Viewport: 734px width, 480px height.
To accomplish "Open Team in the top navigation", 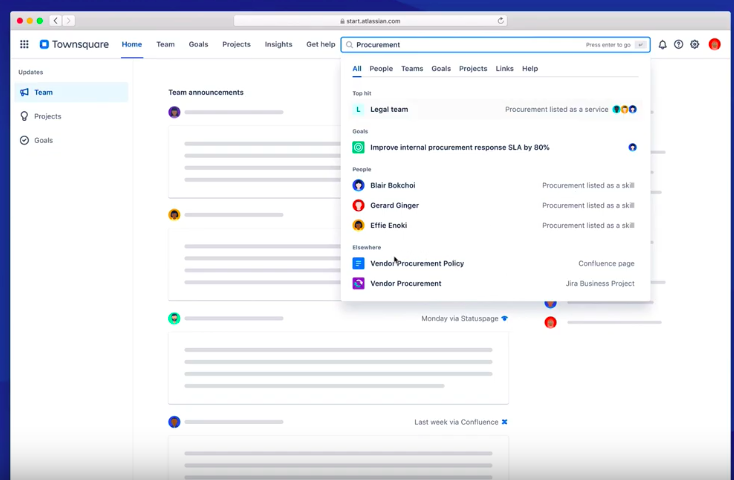I will [165, 44].
